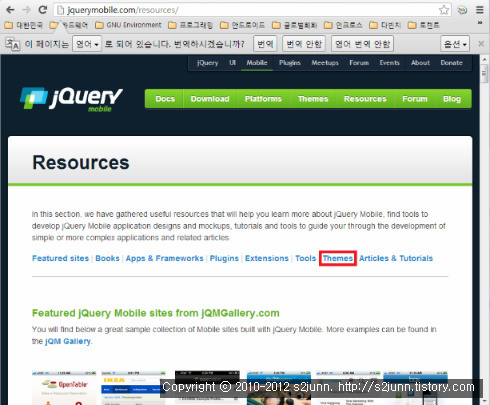490x405 pixels.
Task: Click the Themes link in section list
Action: [338, 258]
